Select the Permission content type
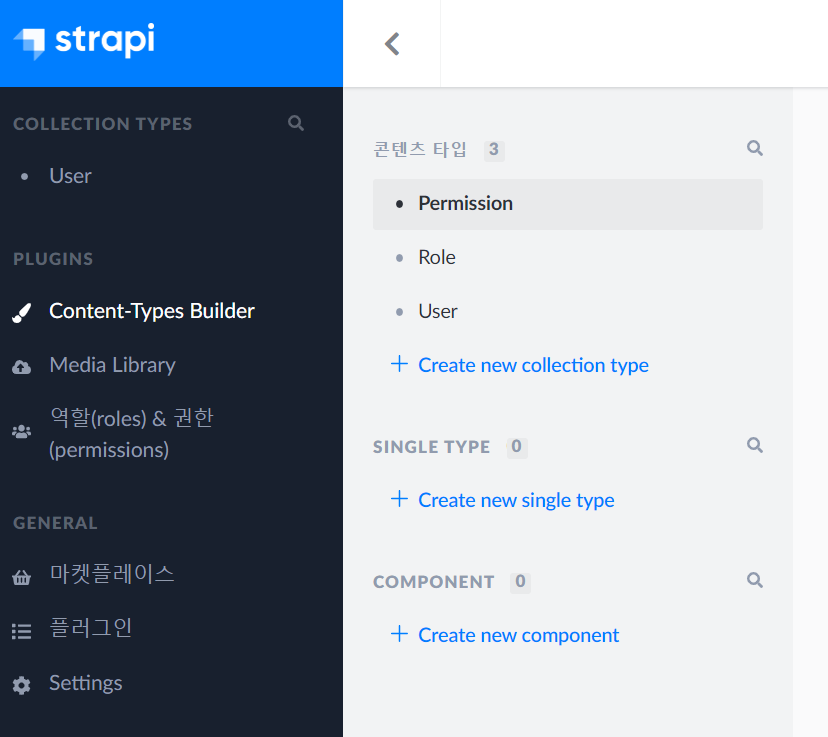 (568, 204)
